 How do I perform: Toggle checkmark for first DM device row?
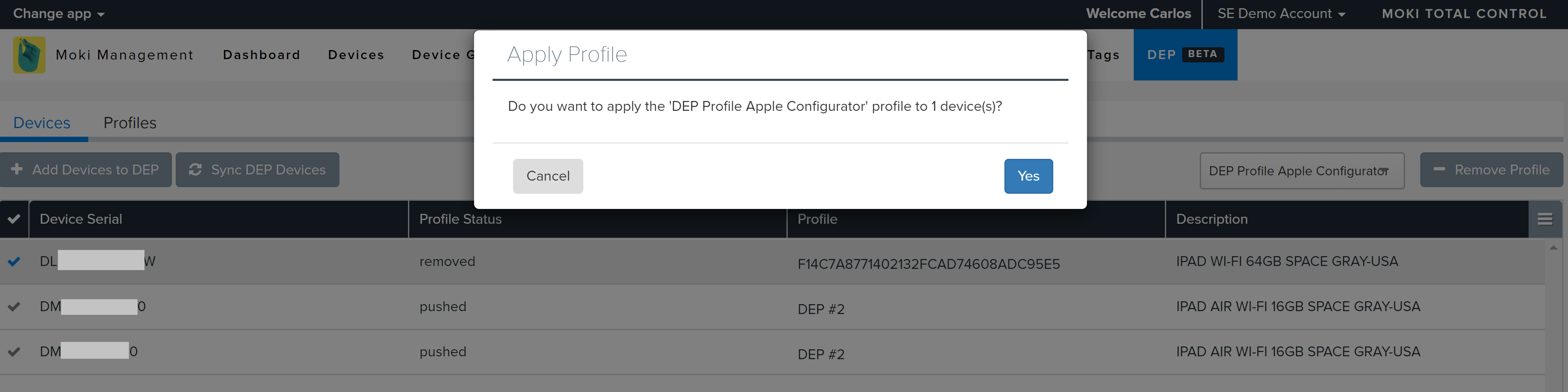click(14, 307)
